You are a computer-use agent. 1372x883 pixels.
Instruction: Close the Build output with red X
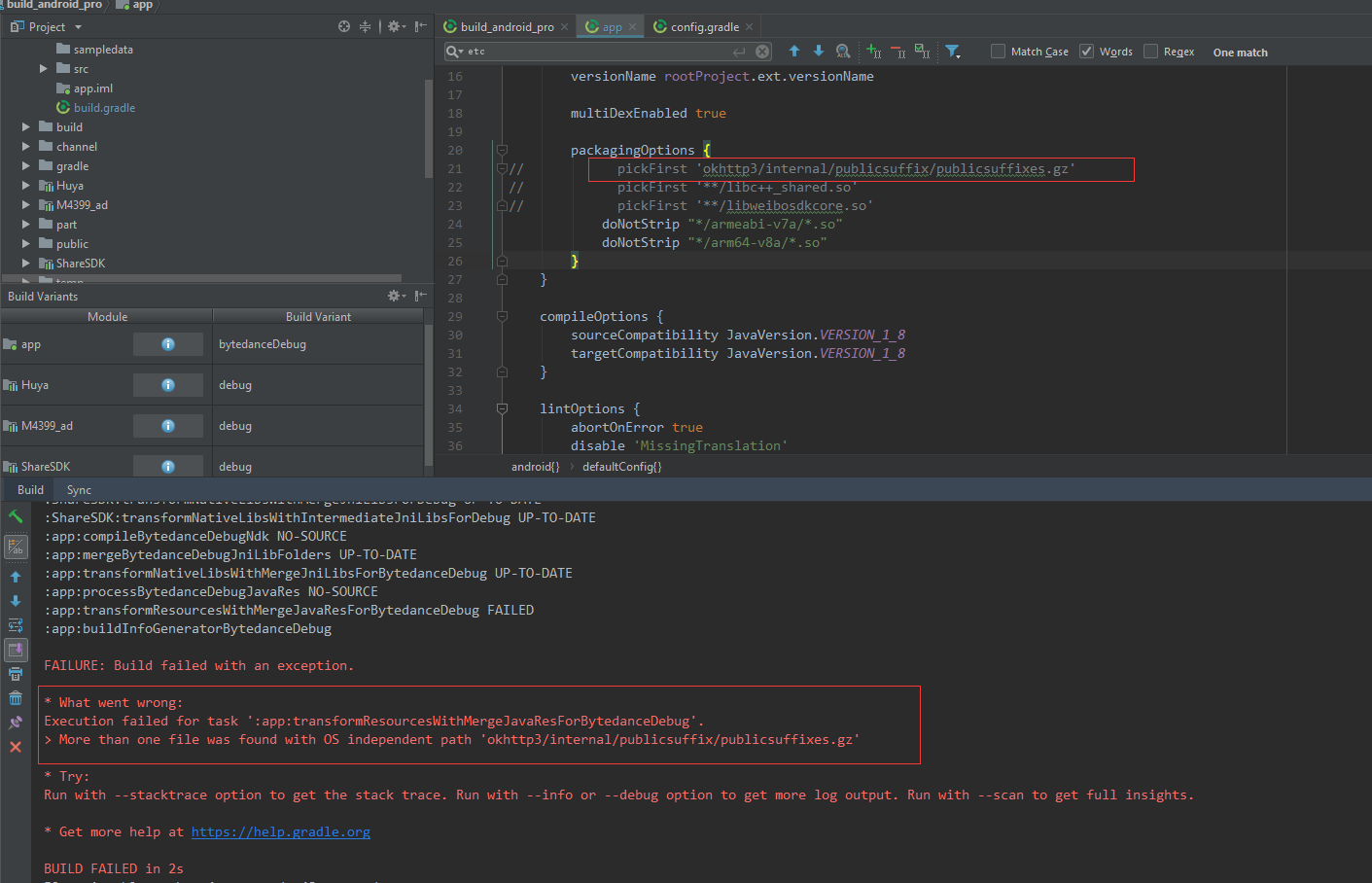(x=16, y=747)
